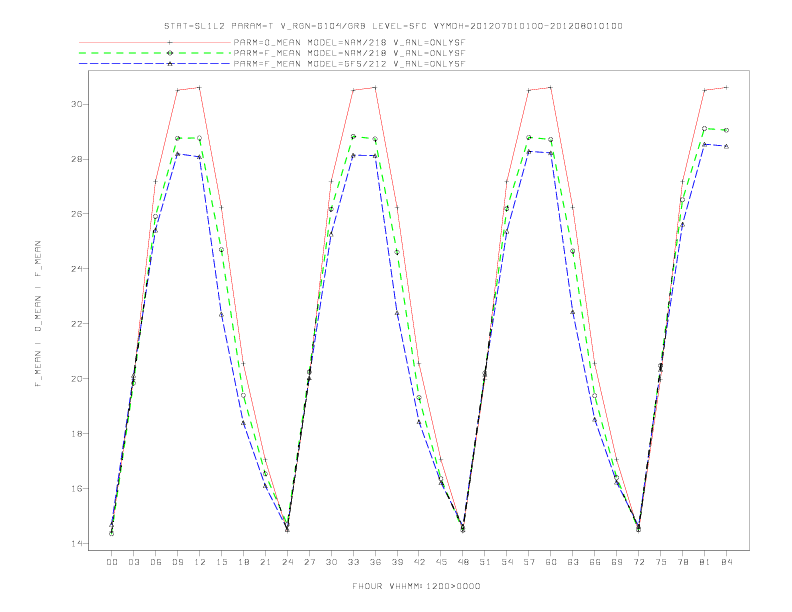792x612 pixels.
Task: Click x-axis forecast hour label 06
Action: point(156,562)
